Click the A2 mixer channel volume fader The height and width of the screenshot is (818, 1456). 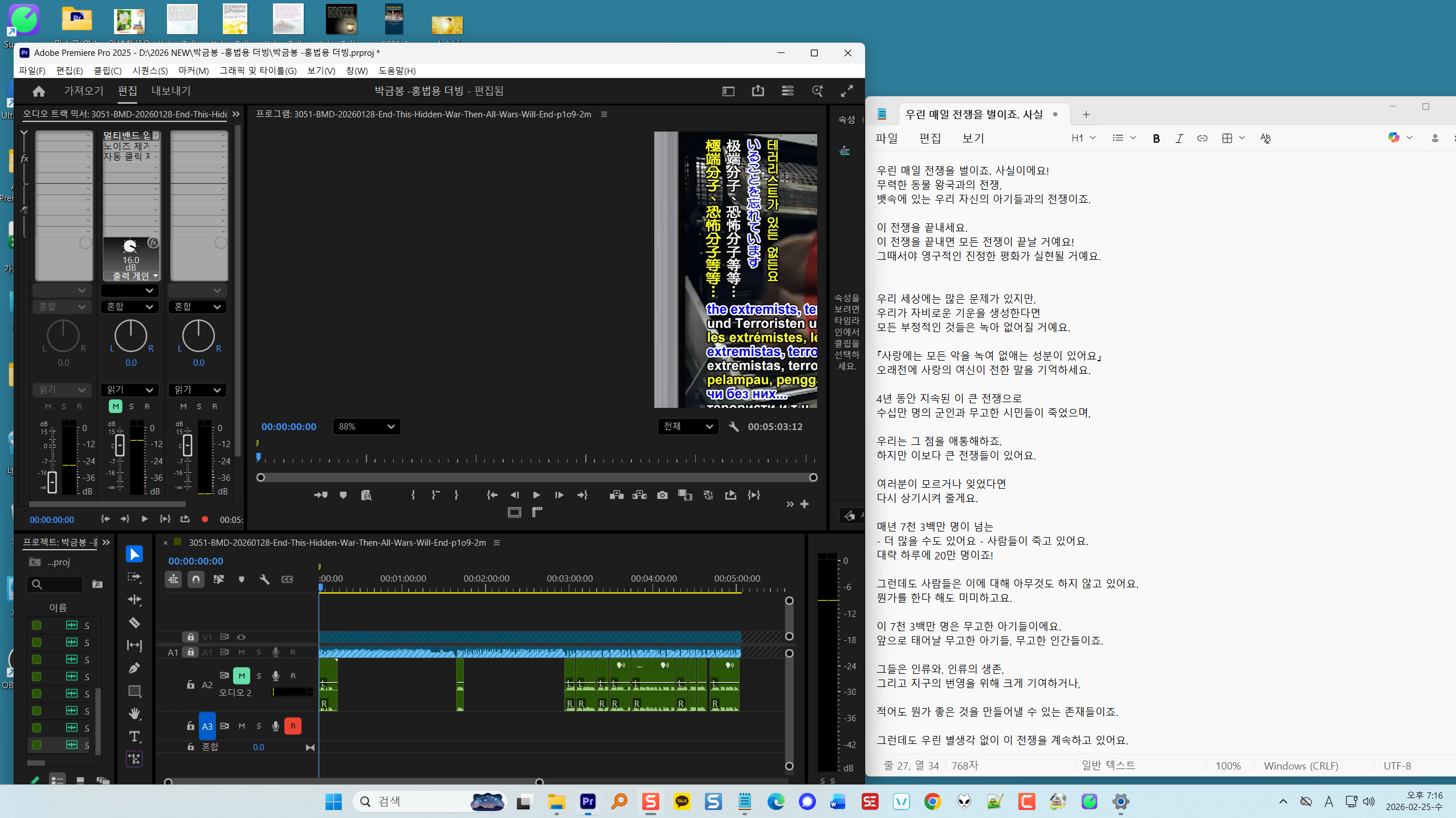pyautogui.click(x=120, y=446)
